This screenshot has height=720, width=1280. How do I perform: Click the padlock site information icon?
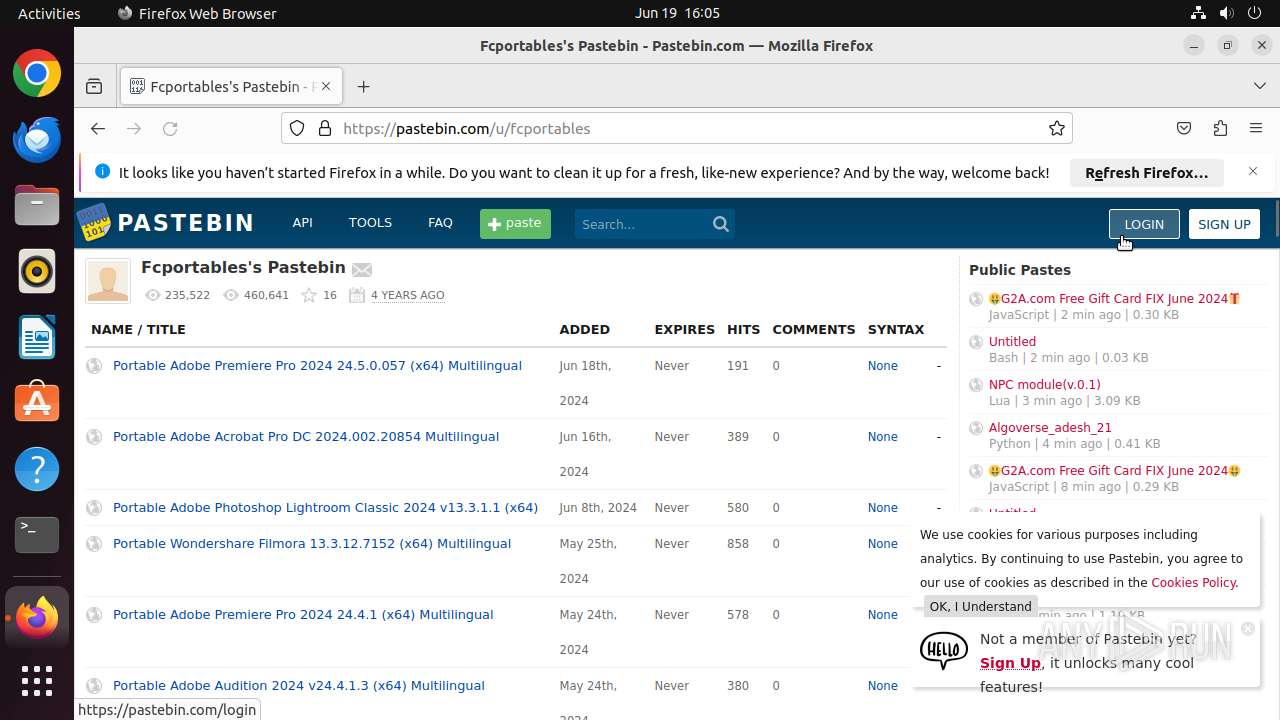click(324, 128)
